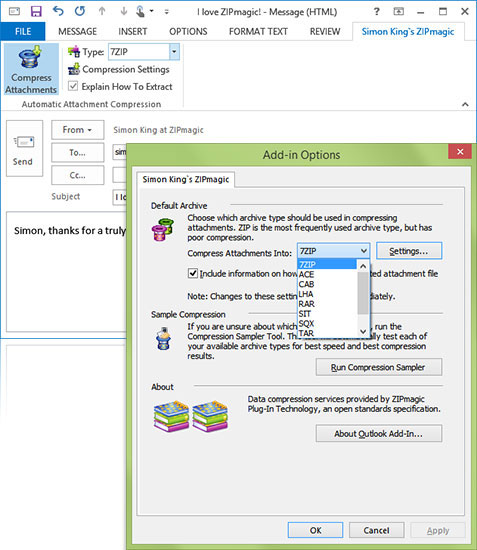This screenshot has width=477, height=550.
Task: Click Compression Settings label in ribbon
Action: tap(126, 69)
